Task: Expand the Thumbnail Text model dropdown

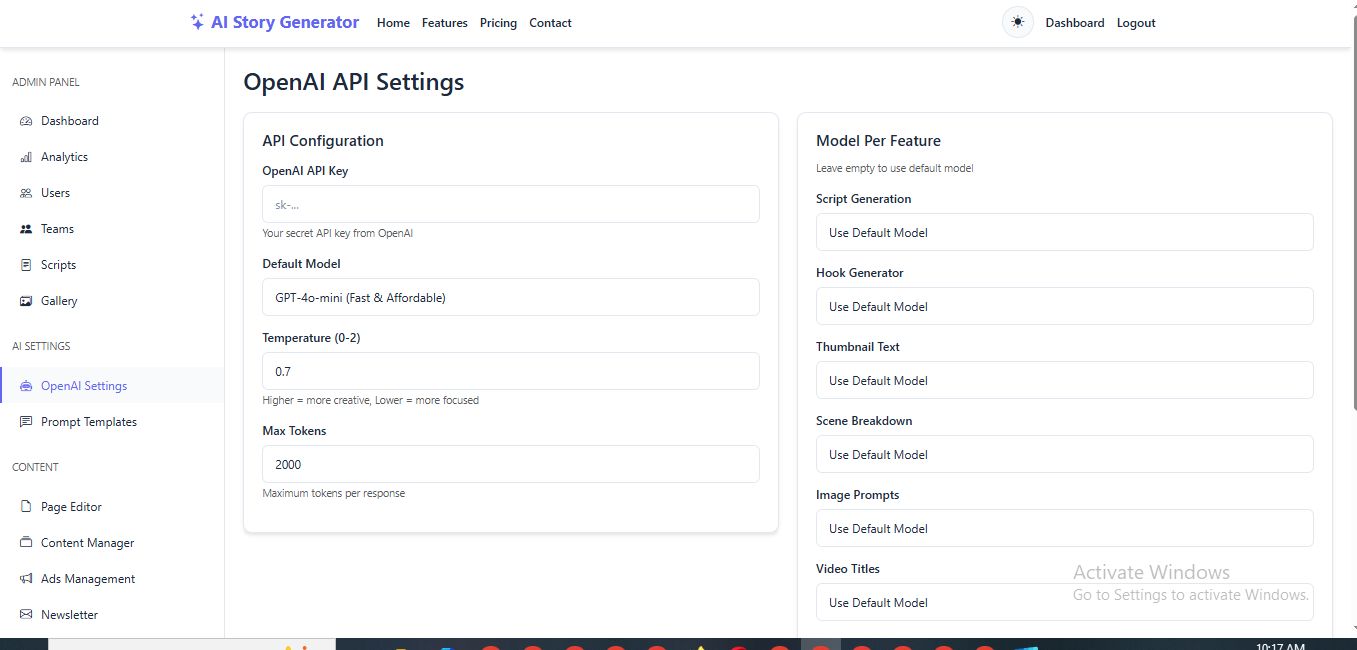Action: point(1064,380)
